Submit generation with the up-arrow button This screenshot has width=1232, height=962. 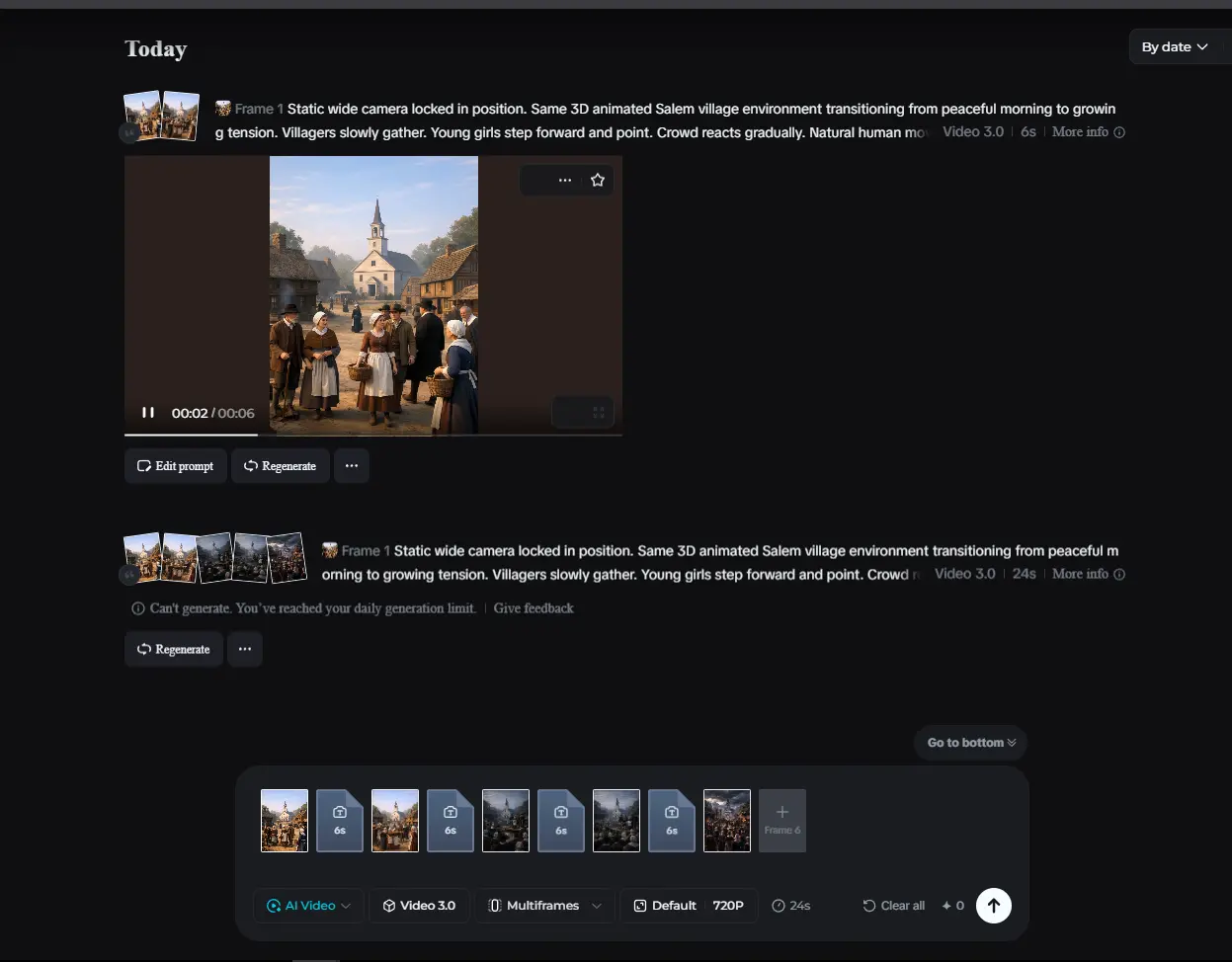point(994,906)
